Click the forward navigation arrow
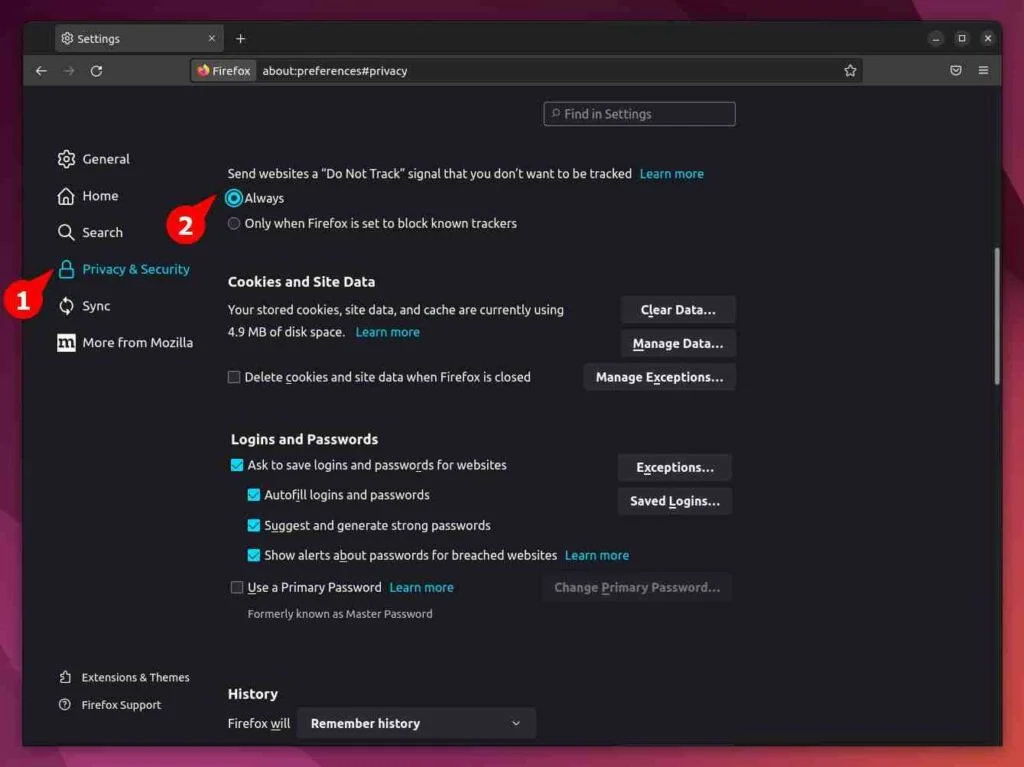This screenshot has width=1024, height=767. [x=69, y=71]
